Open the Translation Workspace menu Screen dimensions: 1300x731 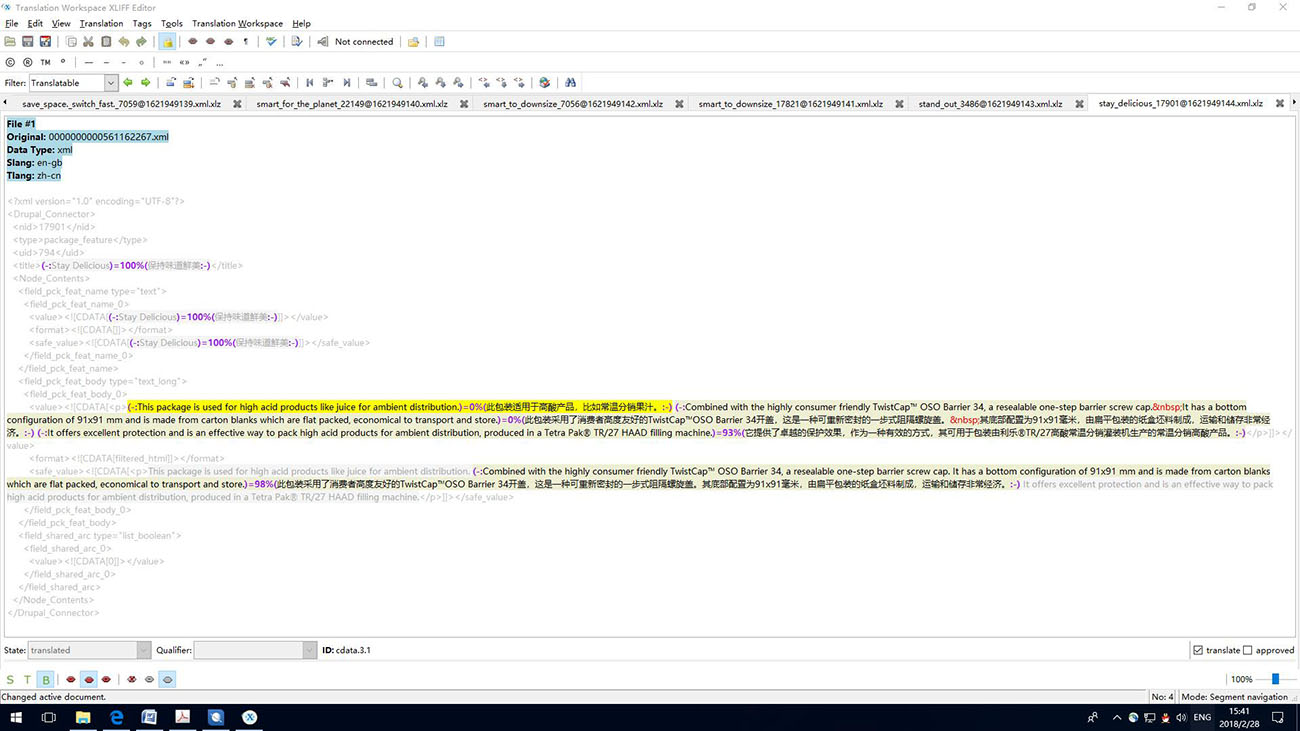coord(237,23)
